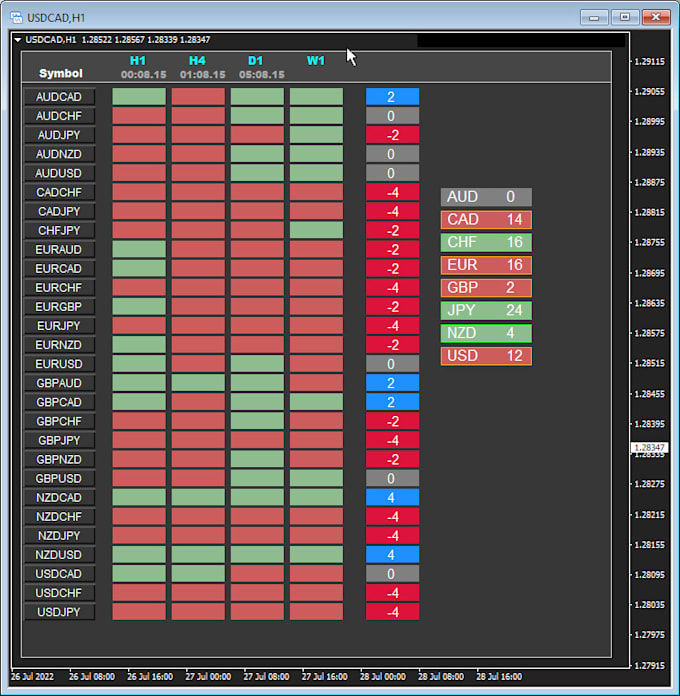Click the USDJPY red score -4 box
Image resolution: width=680 pixels, height=696 pixels.
pyautogui.click(x=392, y=612)
